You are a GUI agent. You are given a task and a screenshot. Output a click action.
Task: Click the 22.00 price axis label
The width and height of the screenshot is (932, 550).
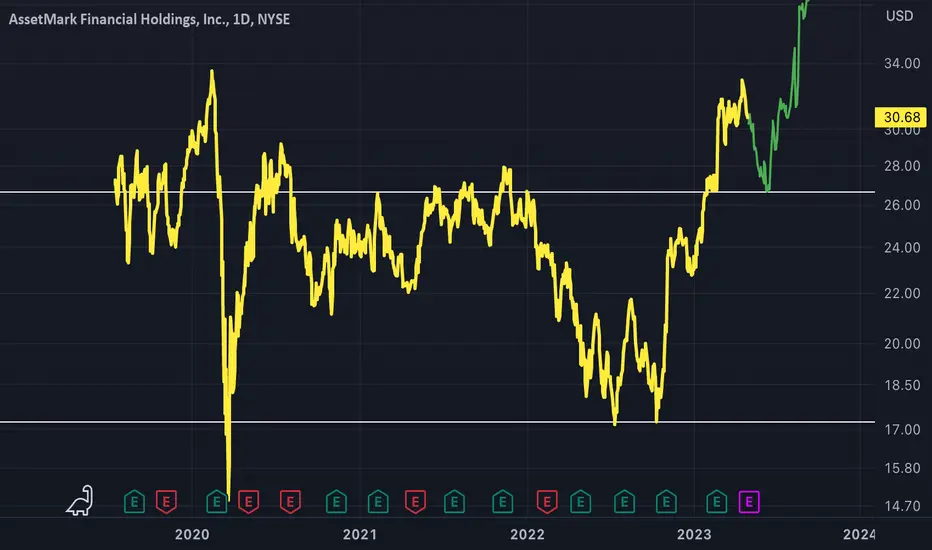(x=902, y=293)
